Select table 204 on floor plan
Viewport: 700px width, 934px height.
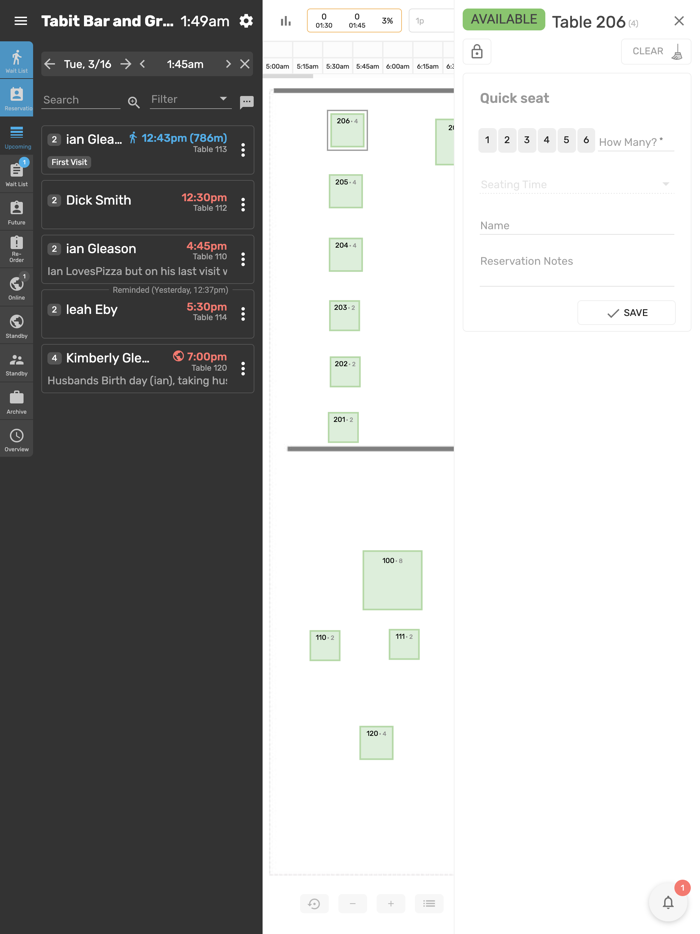point(346,254)
